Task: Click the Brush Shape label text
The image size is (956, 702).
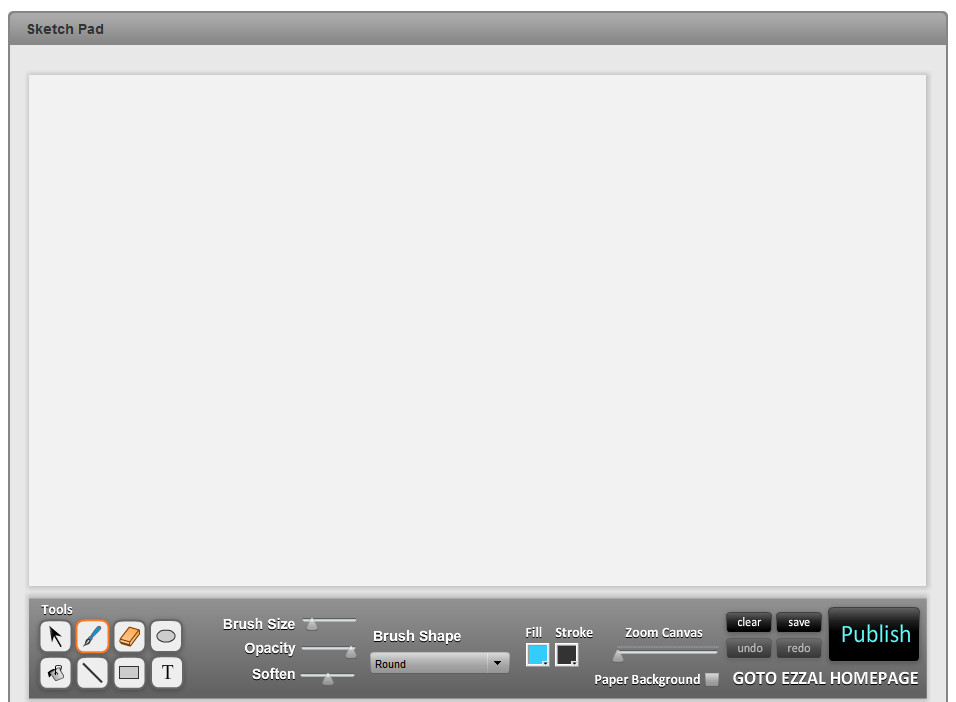Action: [417, 636]
